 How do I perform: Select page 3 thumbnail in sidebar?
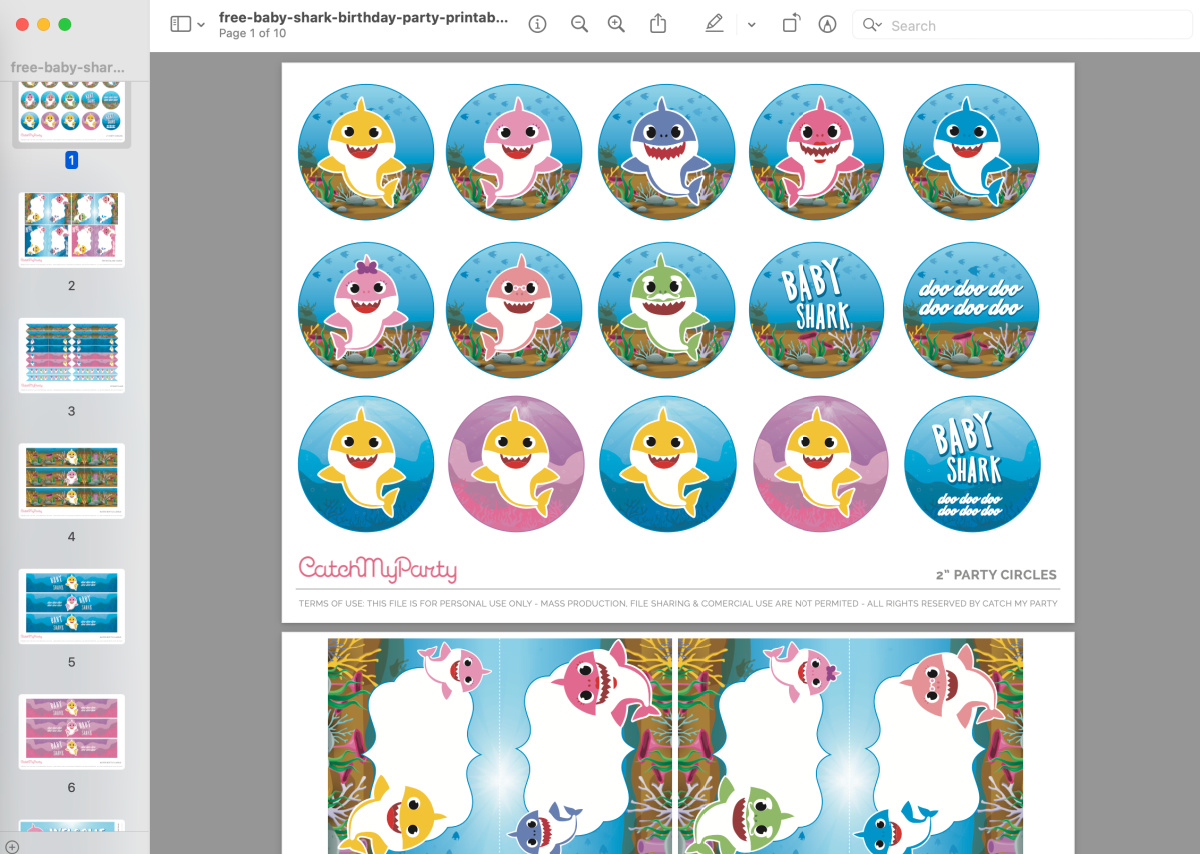[72, 355]
